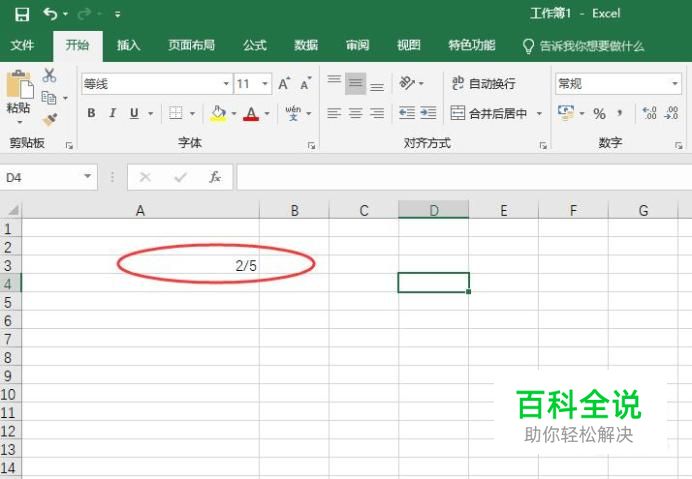Screen dimensions: 692x479
Task: Click the Insert Function fx icon
Action: coord(214,177)
